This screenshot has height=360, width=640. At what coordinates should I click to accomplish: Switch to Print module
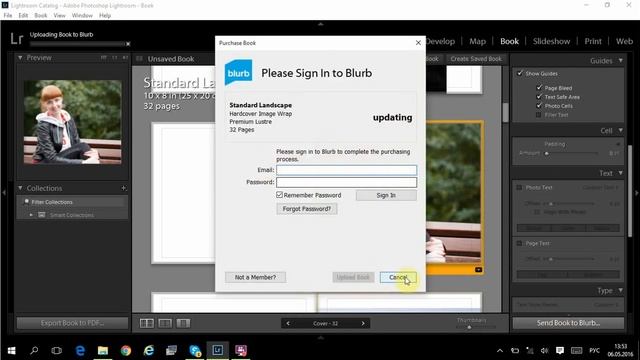coord(593,41)
